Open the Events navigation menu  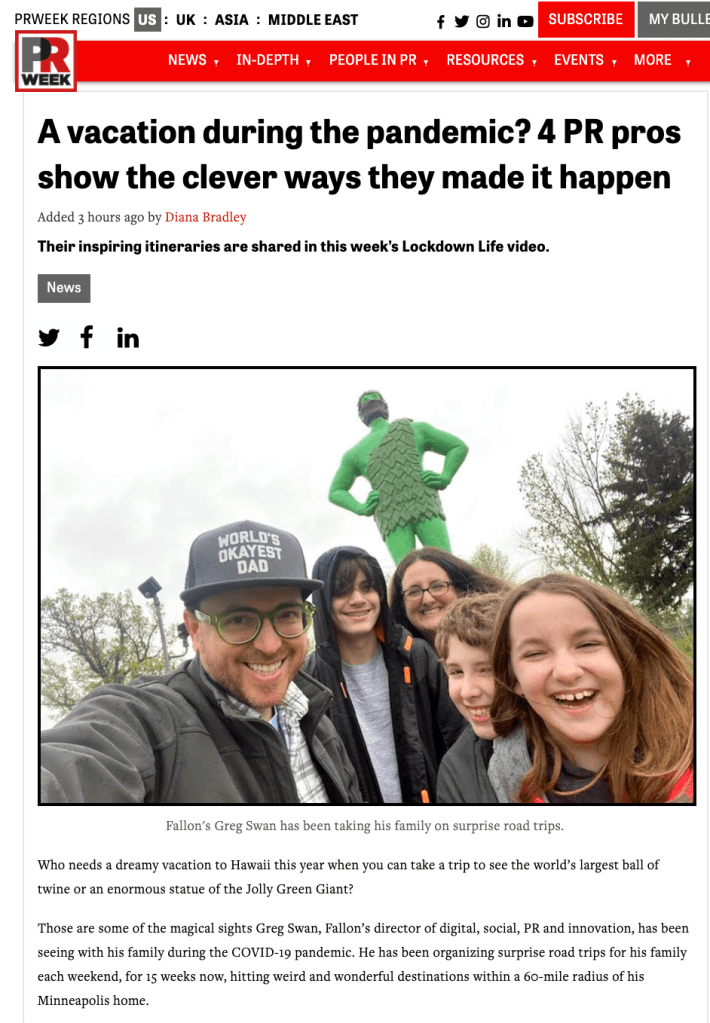tap(585, 60)
